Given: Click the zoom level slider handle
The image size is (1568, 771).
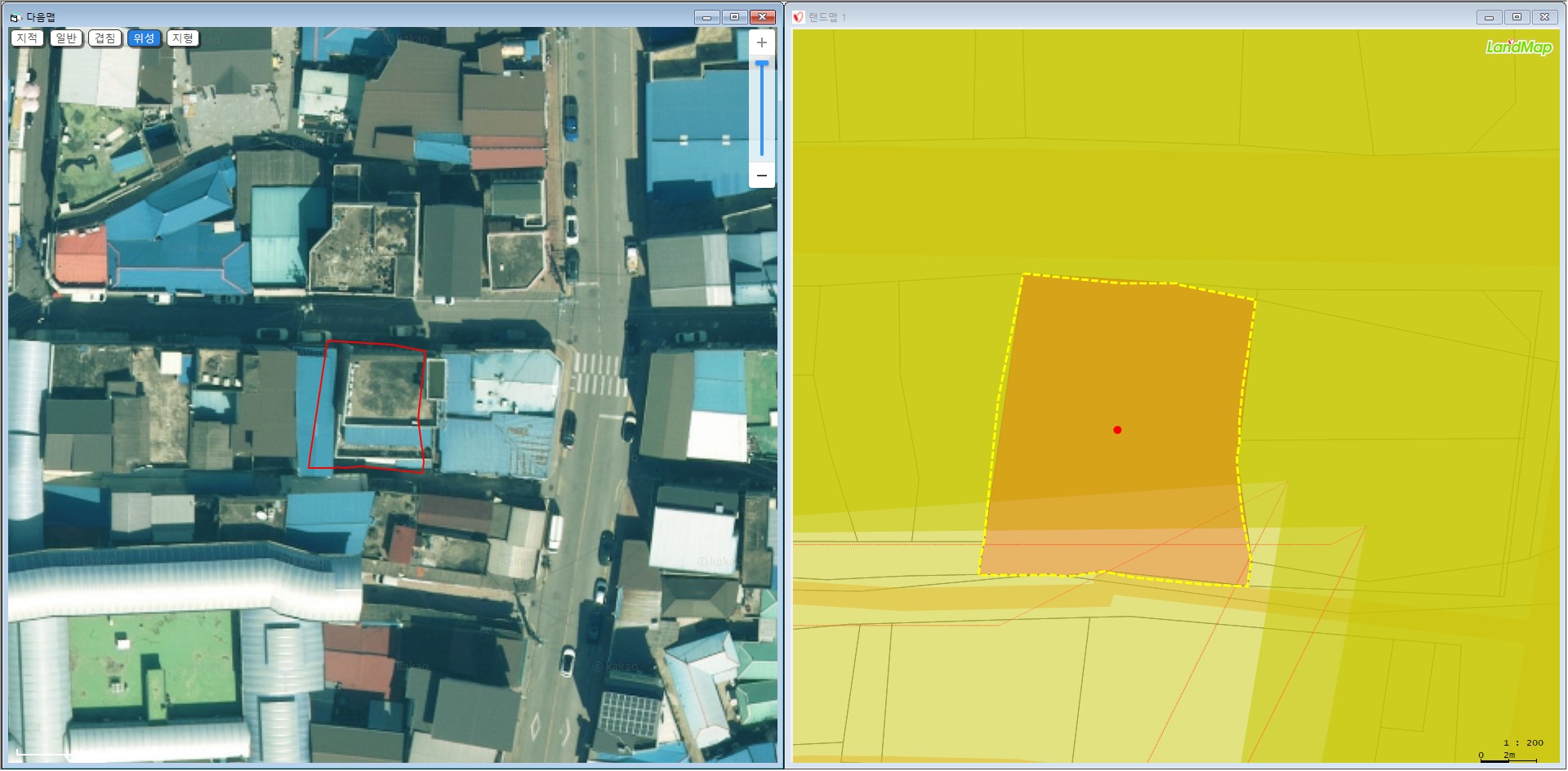Looking at the screenshot, I should [761, 64].
